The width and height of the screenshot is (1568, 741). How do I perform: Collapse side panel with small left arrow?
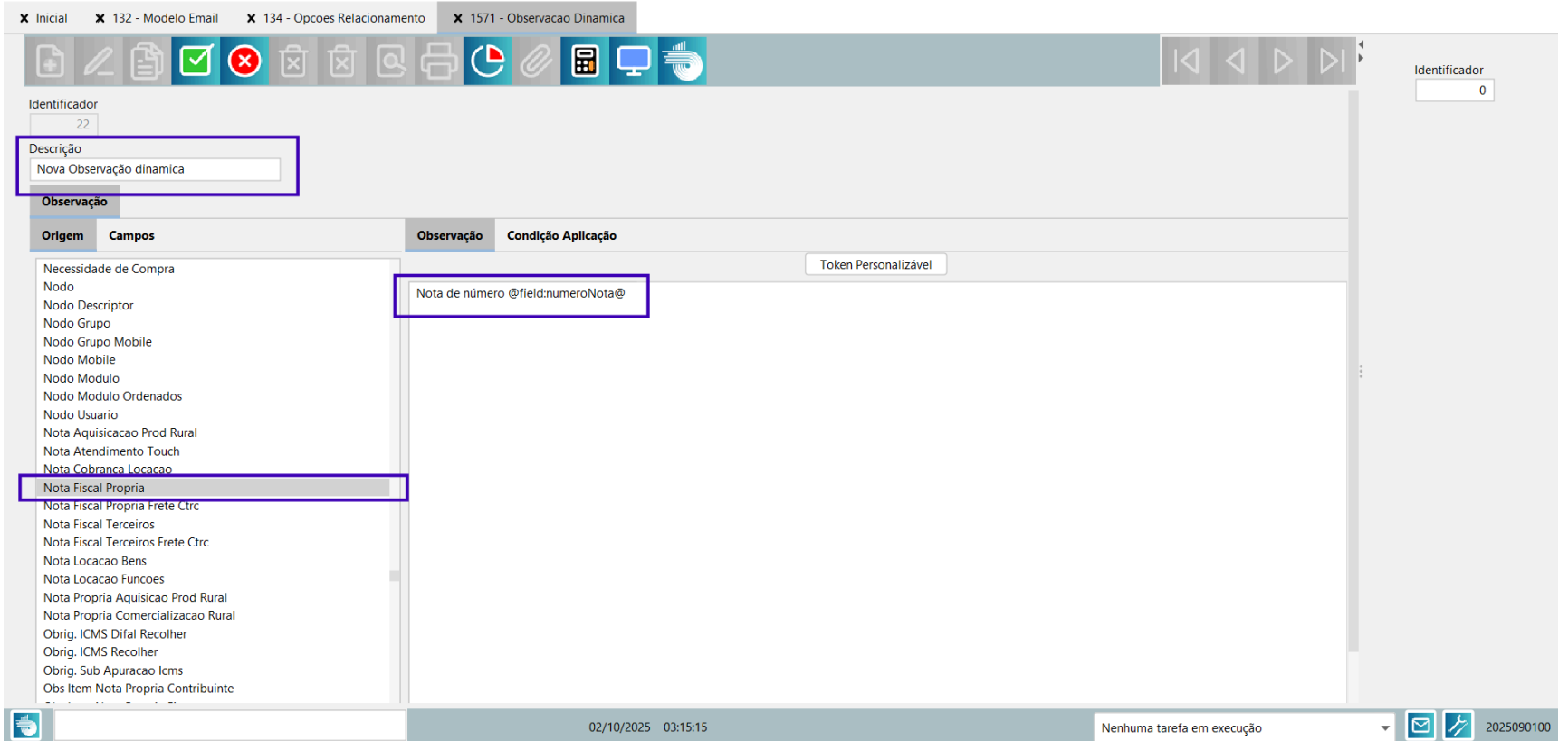[x=1361, y=44]
